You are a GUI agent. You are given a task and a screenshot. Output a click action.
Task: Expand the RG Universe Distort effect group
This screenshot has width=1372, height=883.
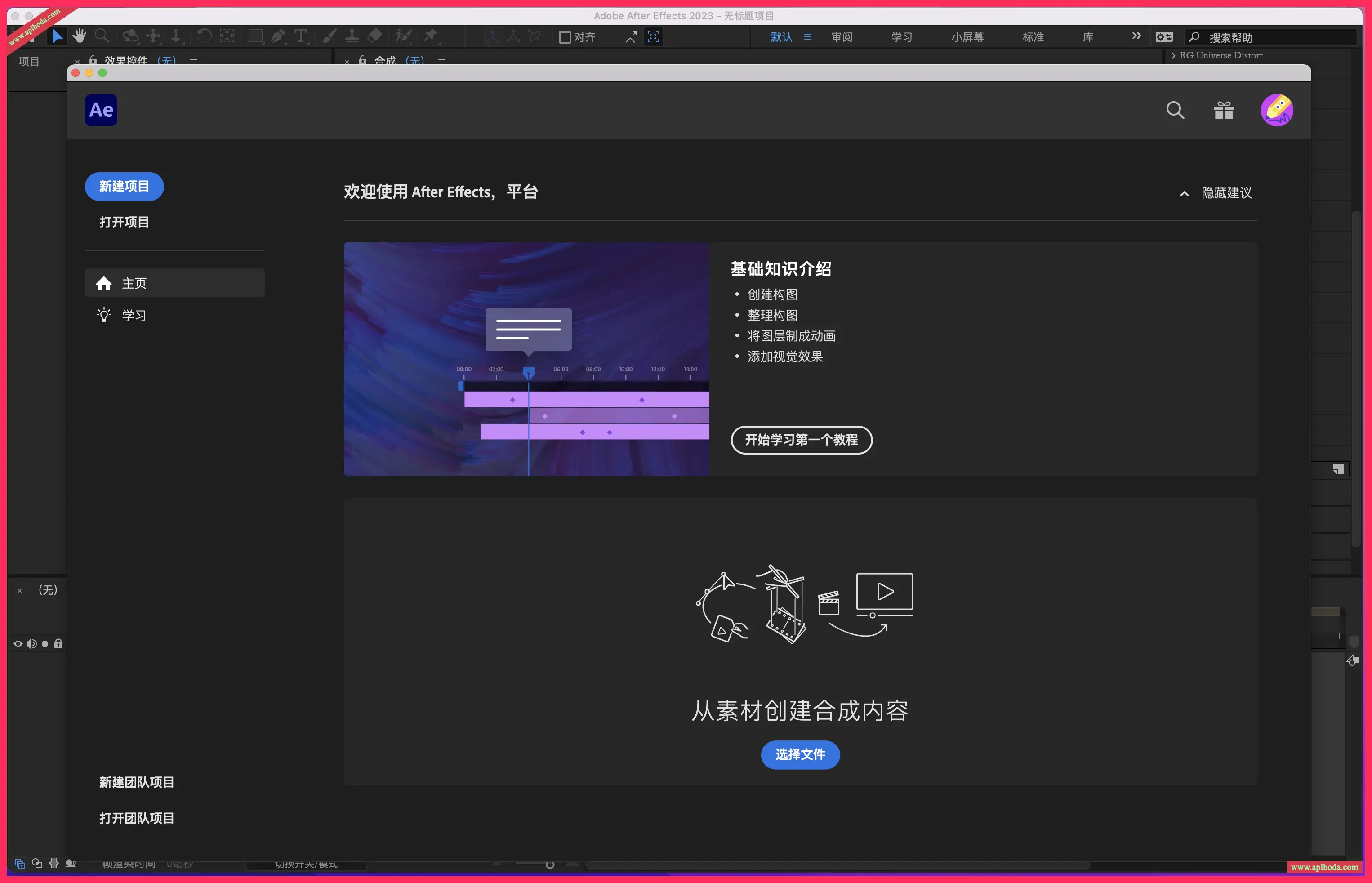click(x=1173, y=56)
